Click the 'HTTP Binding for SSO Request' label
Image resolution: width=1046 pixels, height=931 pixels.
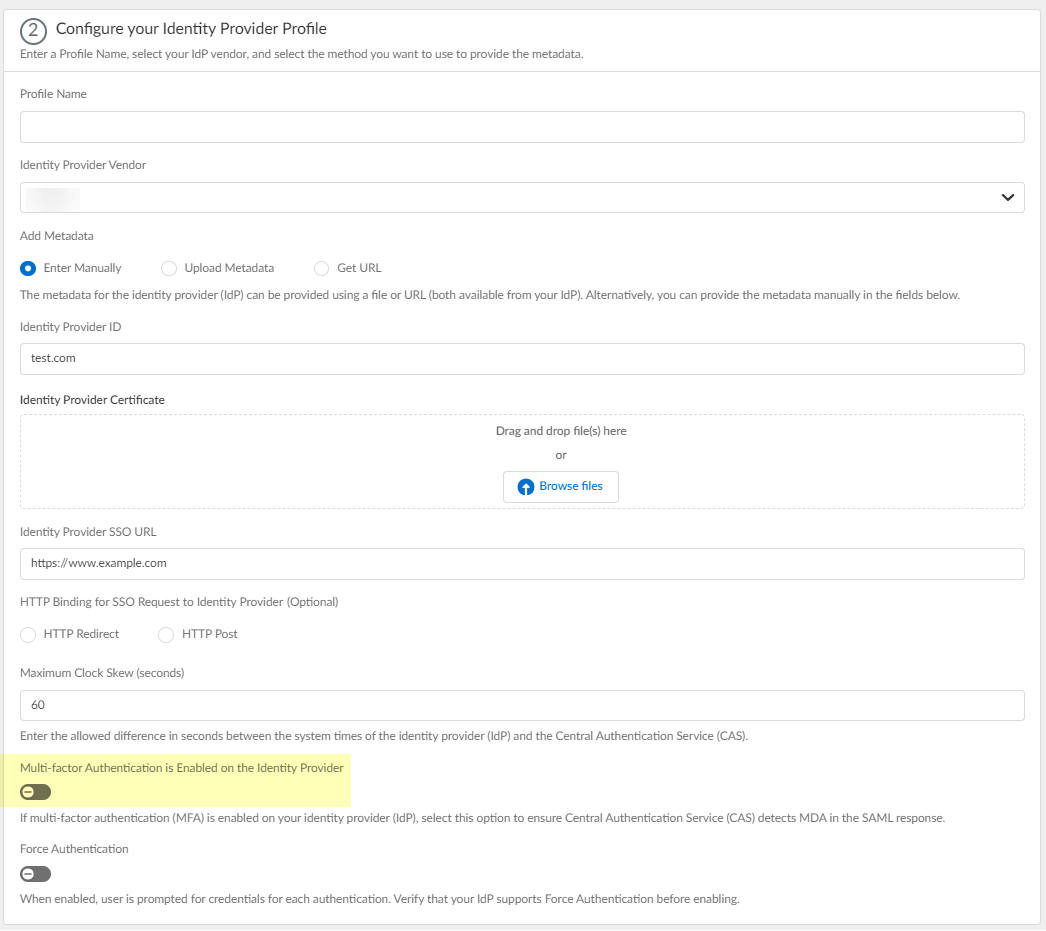click(179, 602)
